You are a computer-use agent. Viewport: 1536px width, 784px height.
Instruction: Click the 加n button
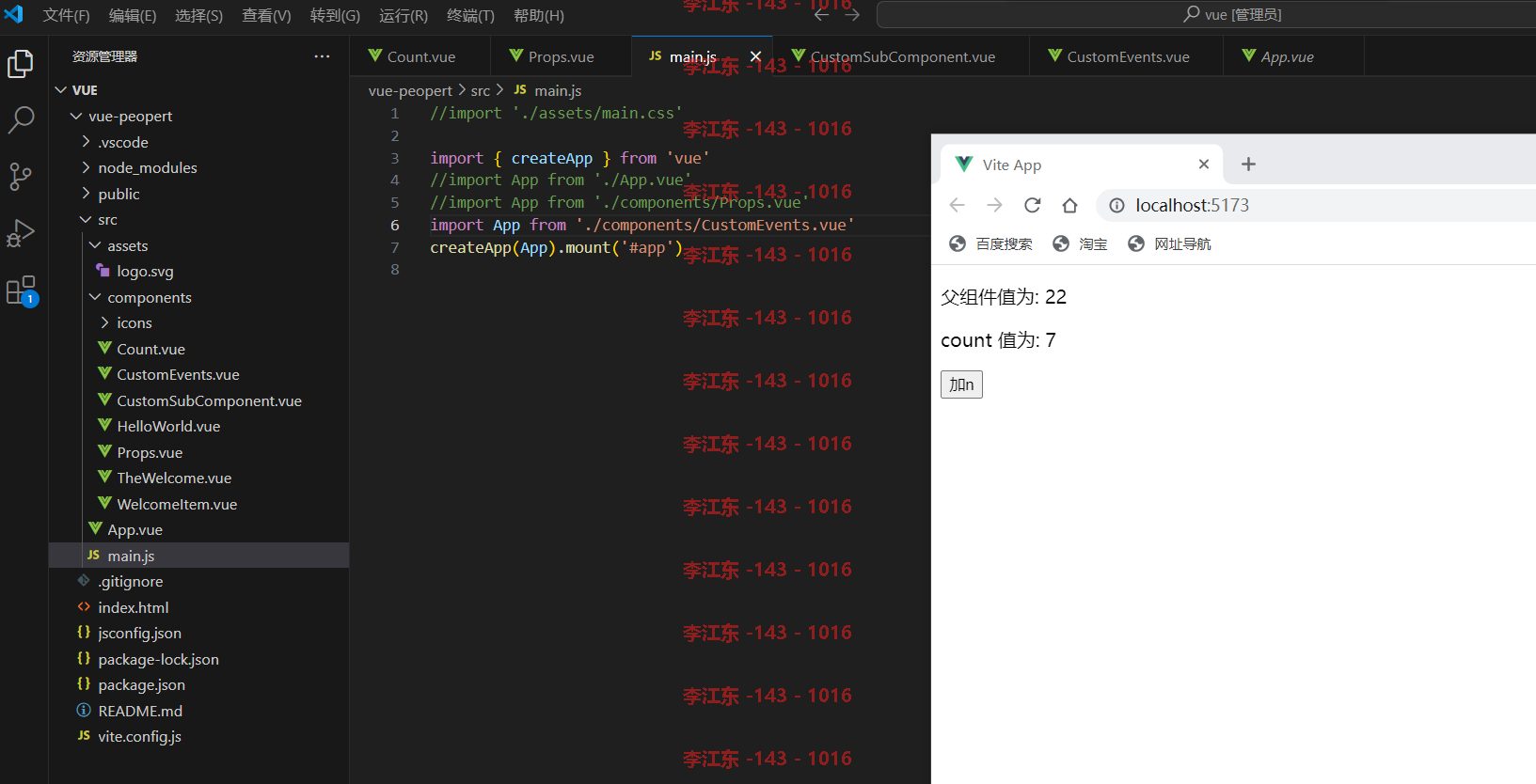[961, 384]
